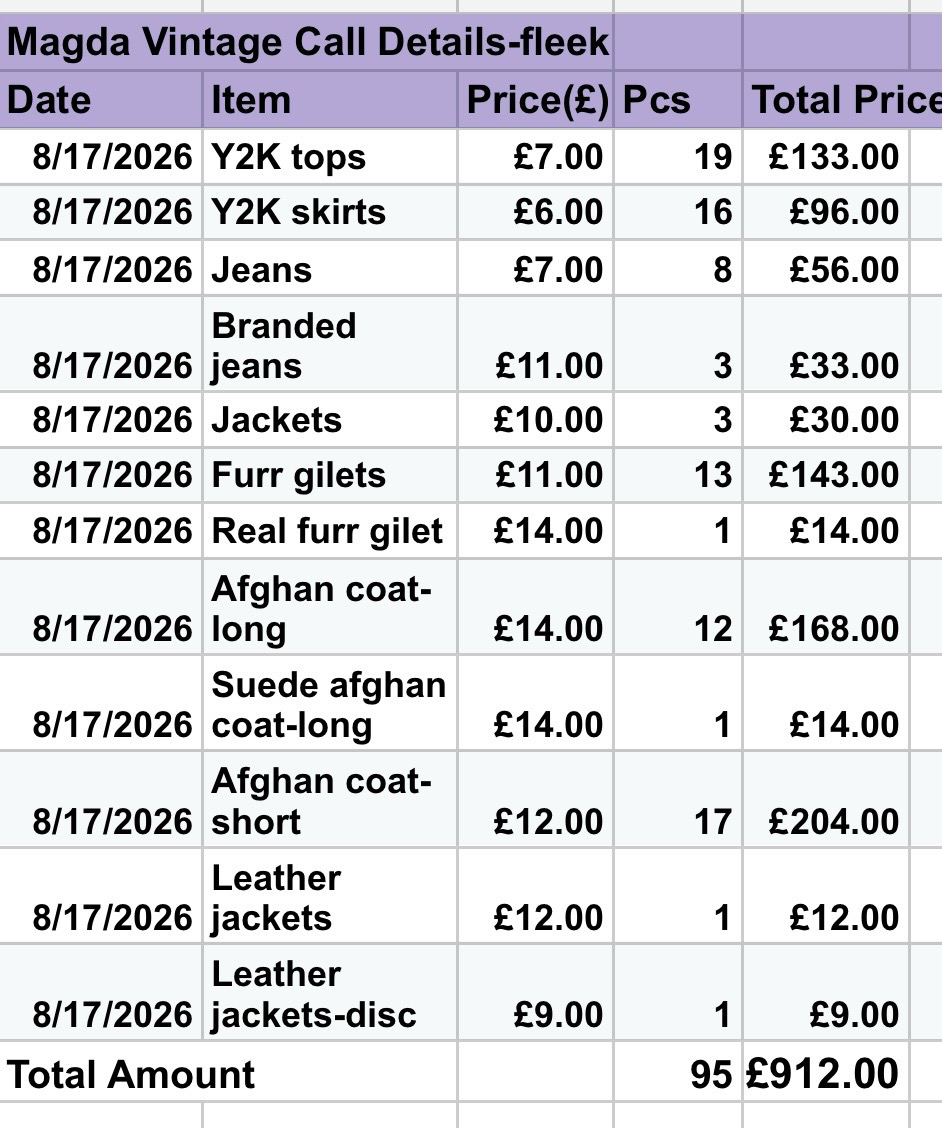The width and height of the screenshot is (942, 1128).
Task: Select the Item column header
Action: (x=330, y=99)
